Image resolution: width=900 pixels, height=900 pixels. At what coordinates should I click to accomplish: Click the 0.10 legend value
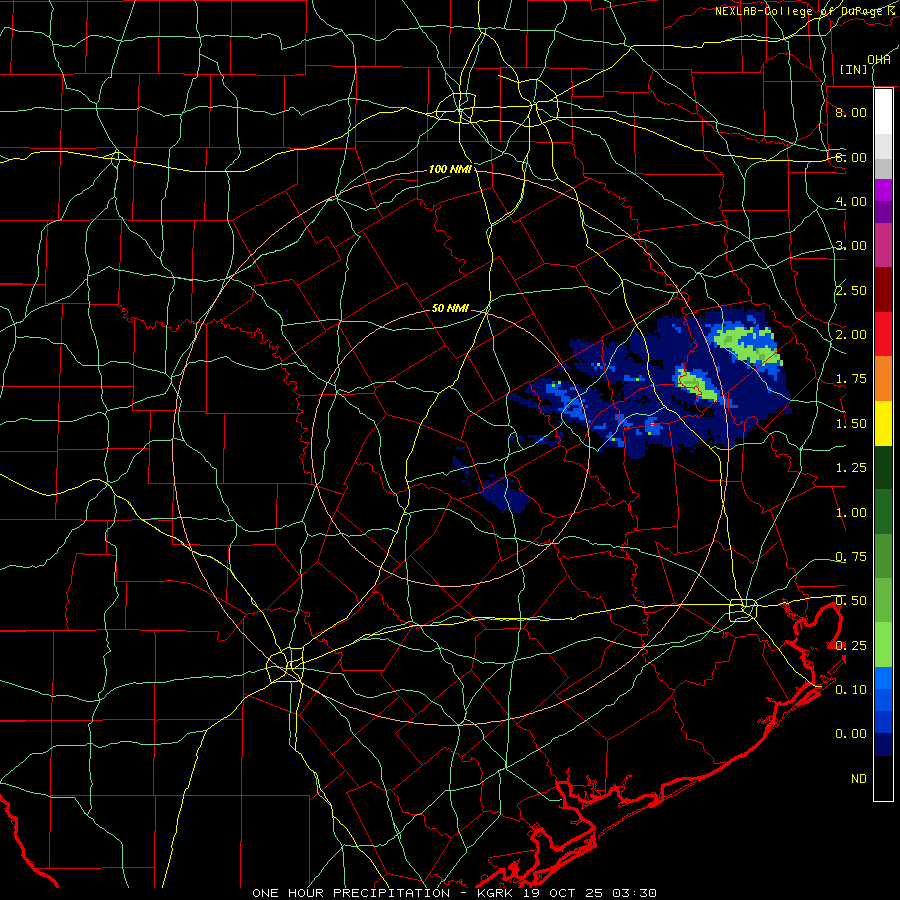(x=851, y=690)
